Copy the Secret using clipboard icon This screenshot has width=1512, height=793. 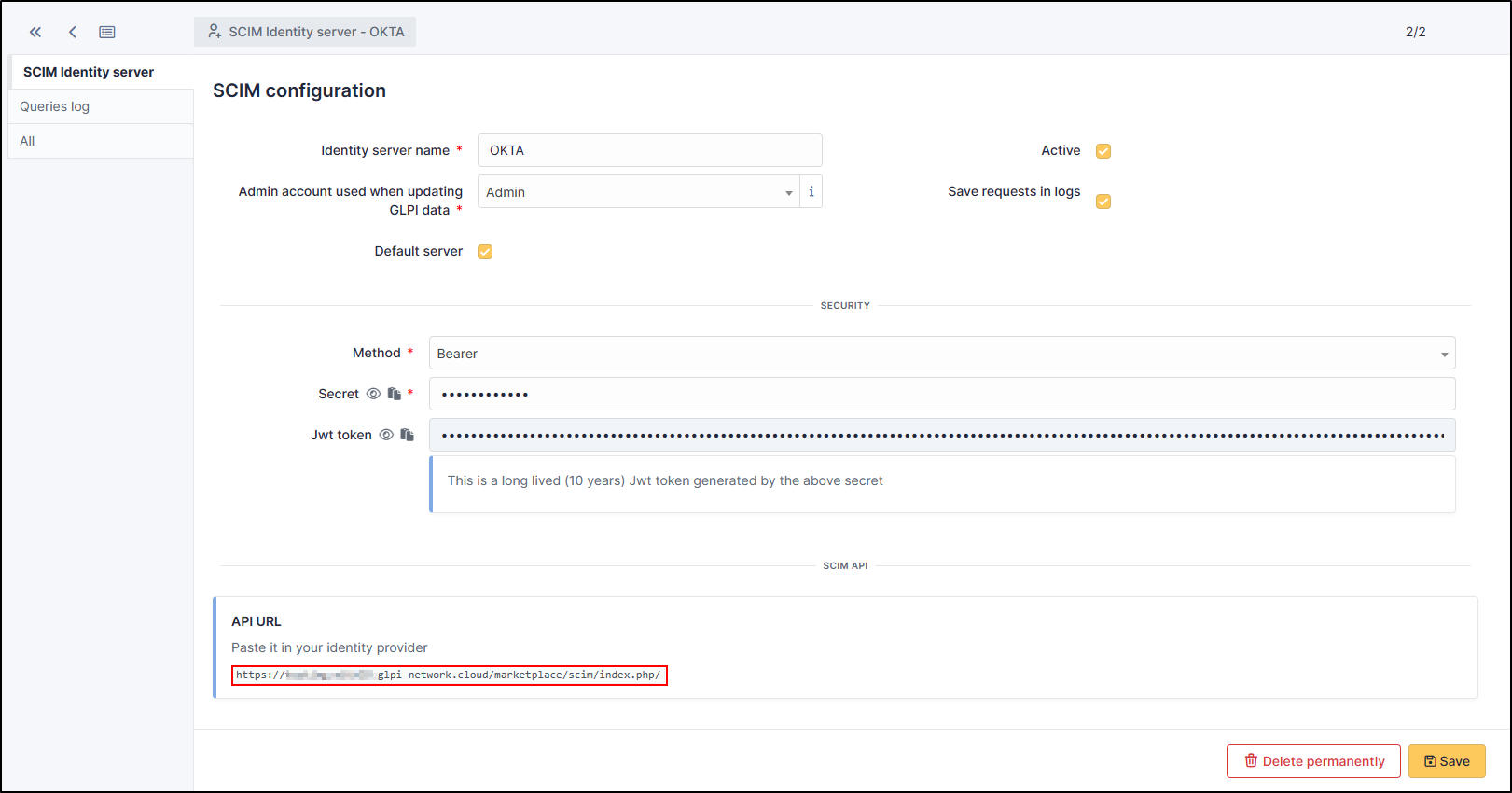pos(395,394)
